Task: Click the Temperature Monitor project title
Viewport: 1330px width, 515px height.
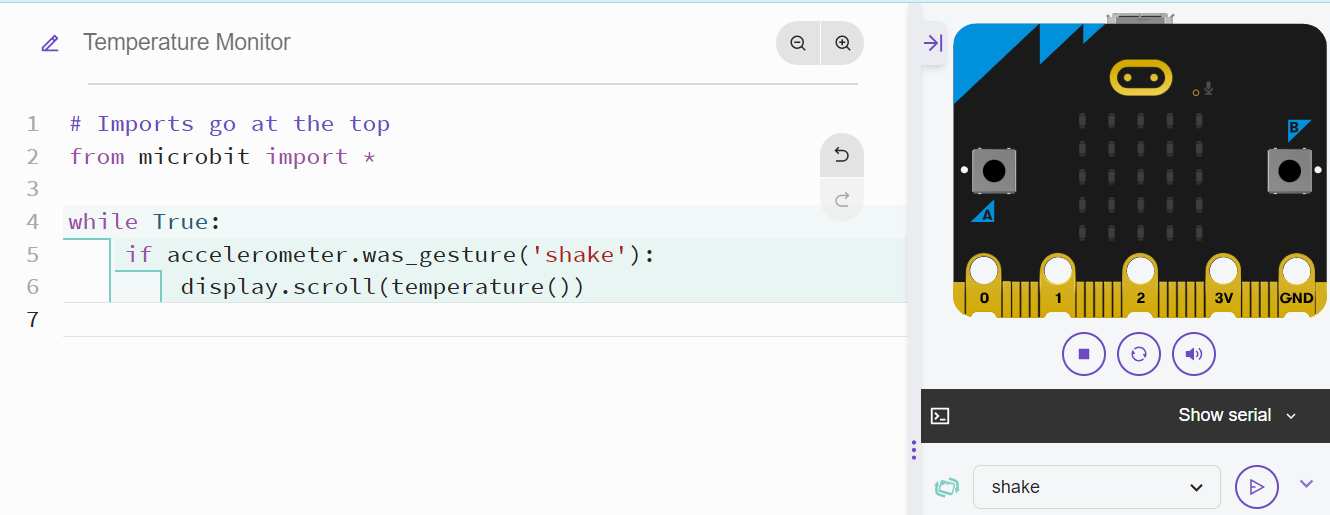Action: [187, 43]
